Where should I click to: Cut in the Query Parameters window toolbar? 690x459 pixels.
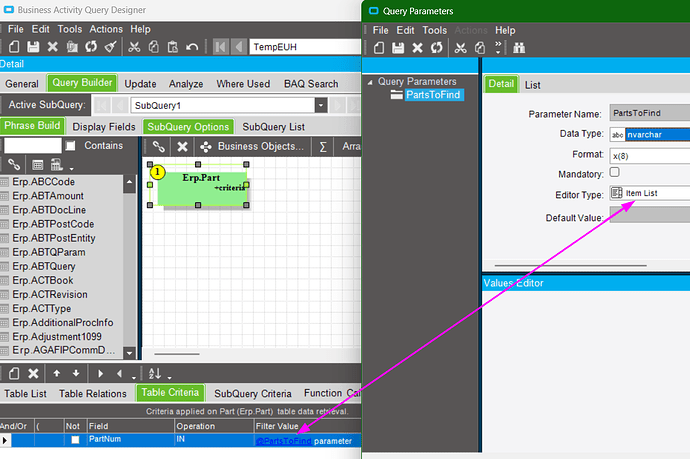coord(460,48)
